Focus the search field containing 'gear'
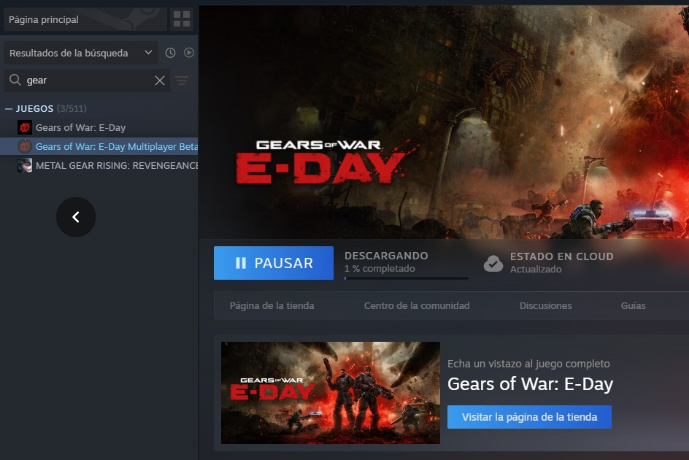The width and height of the screenshot is (689, 460). [88, 80]
